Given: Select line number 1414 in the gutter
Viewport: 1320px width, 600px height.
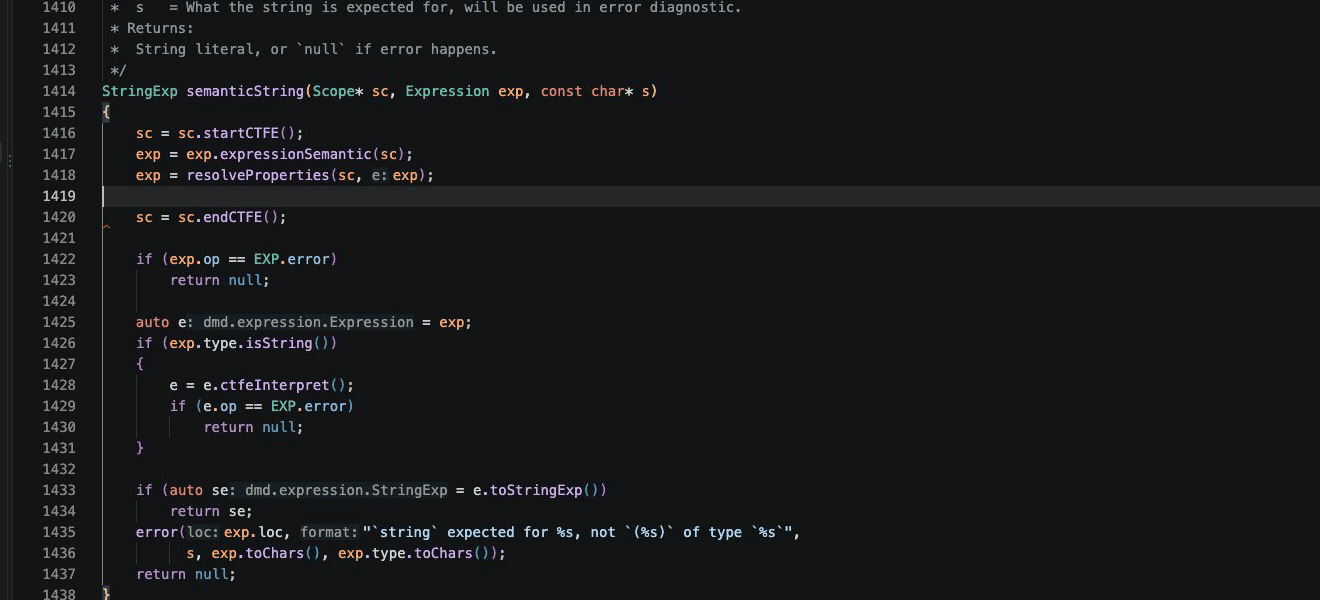Looking at the screenshot, I should [58, 91].
